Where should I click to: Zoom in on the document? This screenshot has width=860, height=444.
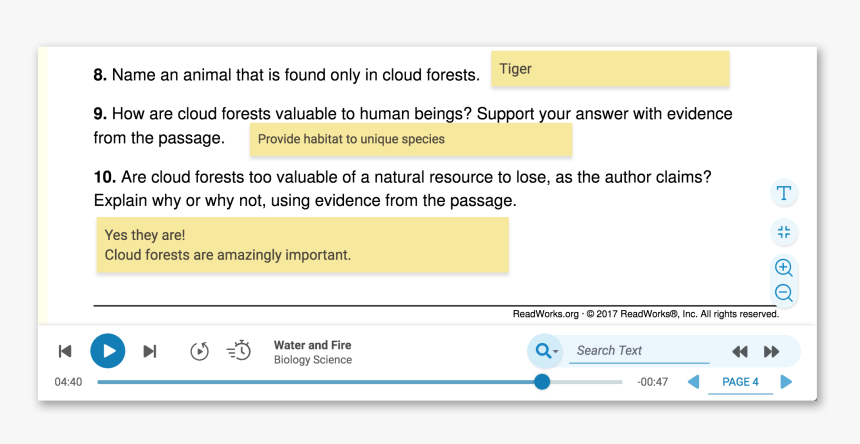pyautogui.click(x=784, y=267)
